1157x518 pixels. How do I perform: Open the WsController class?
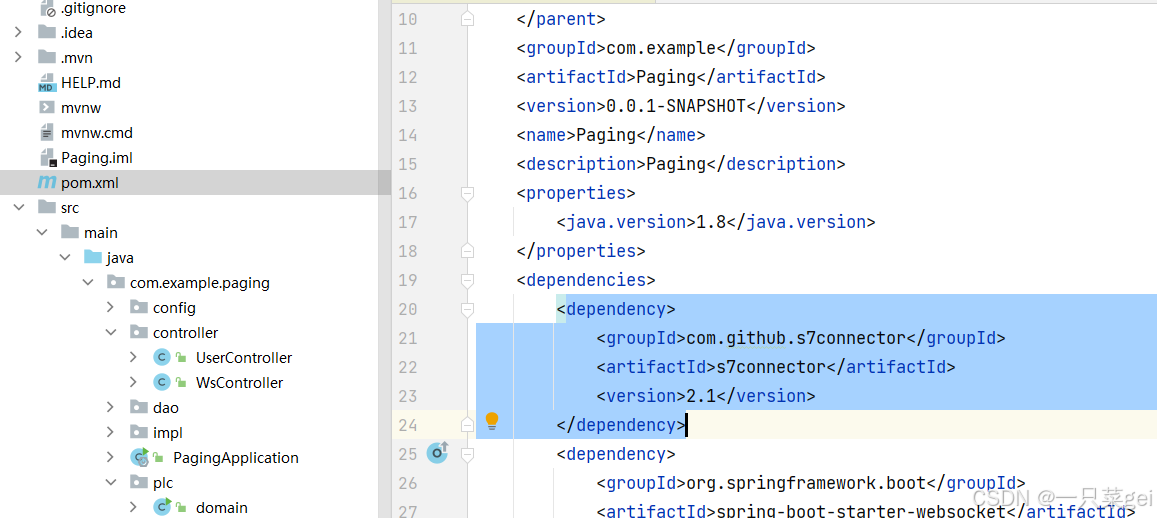(239, 383)
